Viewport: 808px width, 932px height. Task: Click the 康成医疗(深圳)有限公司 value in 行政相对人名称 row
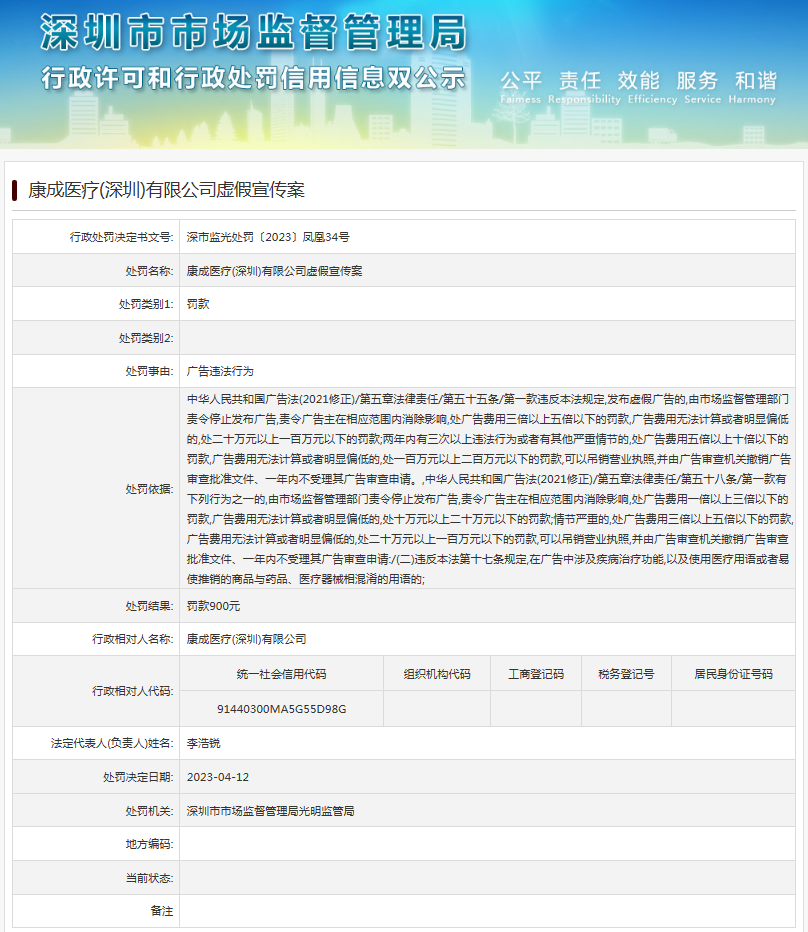pos(246,640)
